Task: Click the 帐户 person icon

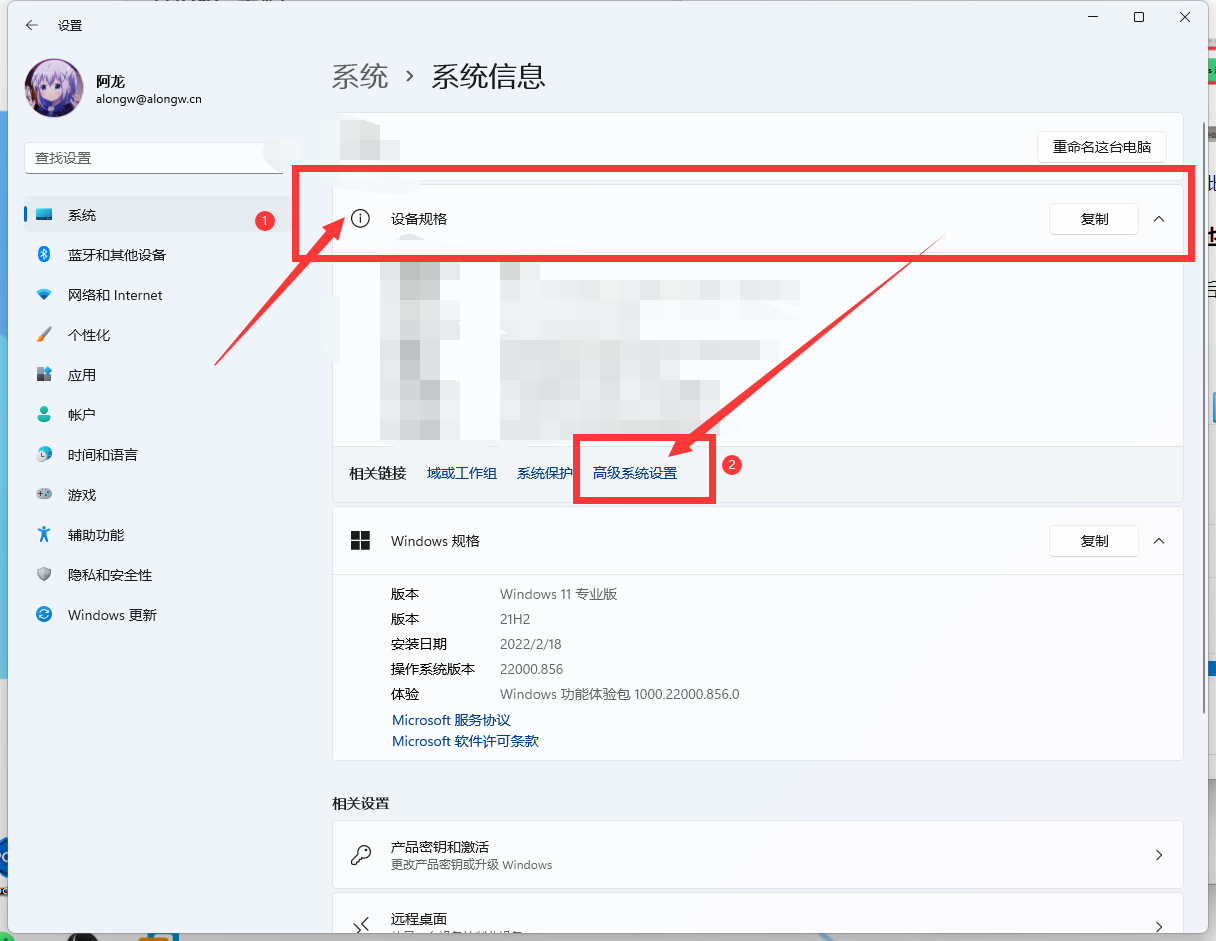Action: (44, 415)
